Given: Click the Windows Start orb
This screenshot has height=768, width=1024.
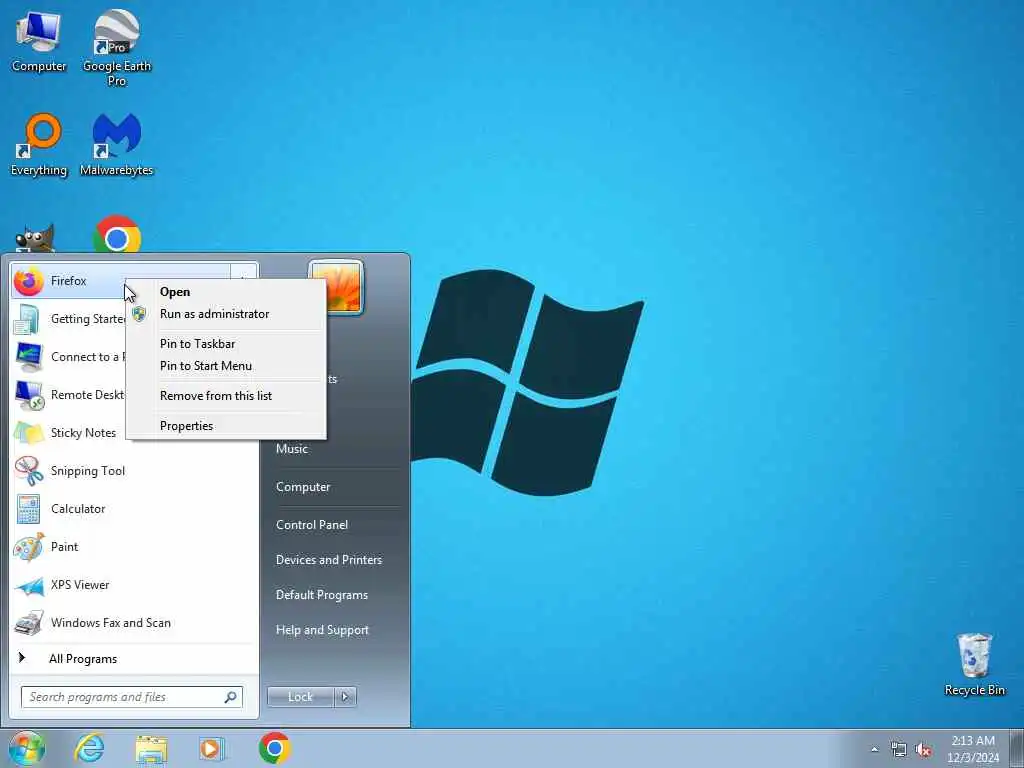Looking at the screenshot, I should (27, 748).
